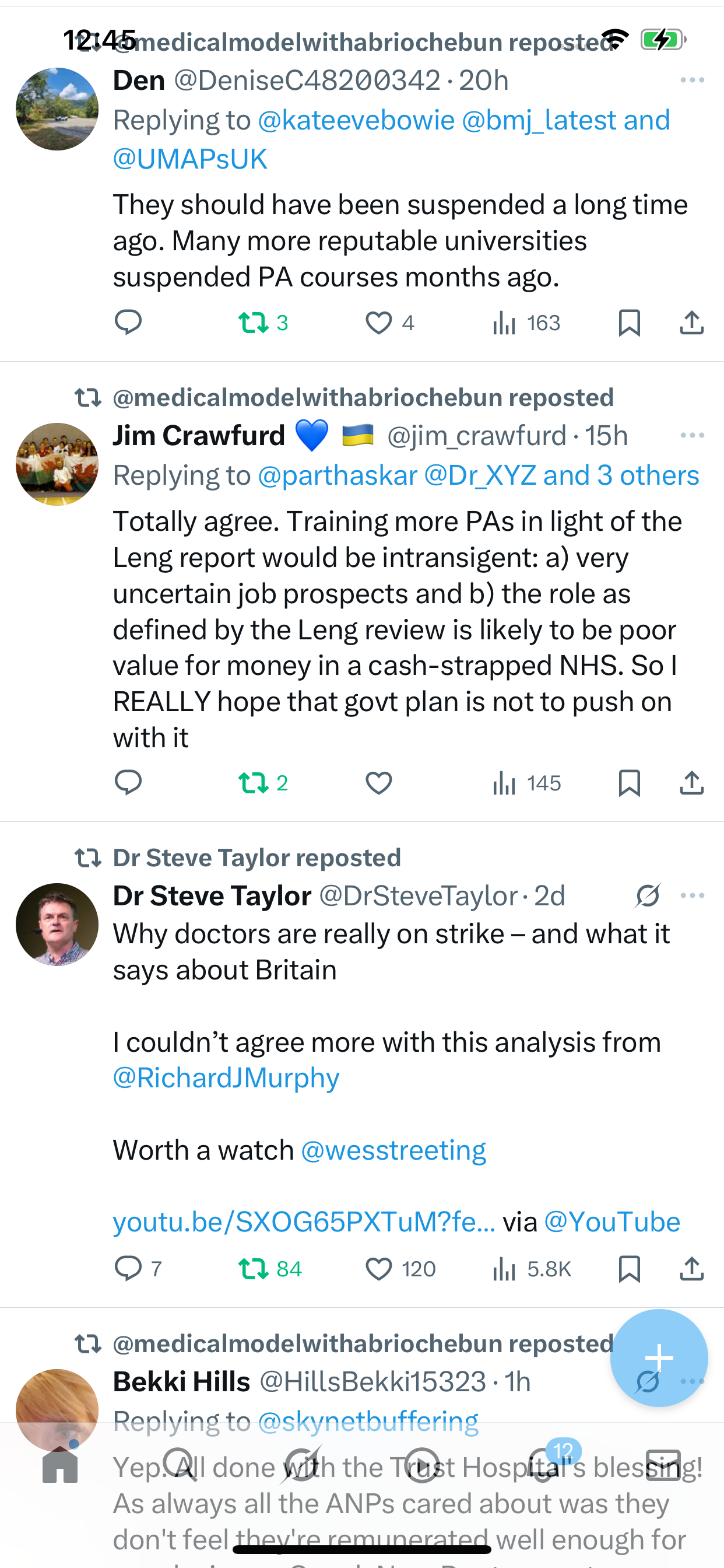
Task: Share Den's tweet
Action: point(692,323)
